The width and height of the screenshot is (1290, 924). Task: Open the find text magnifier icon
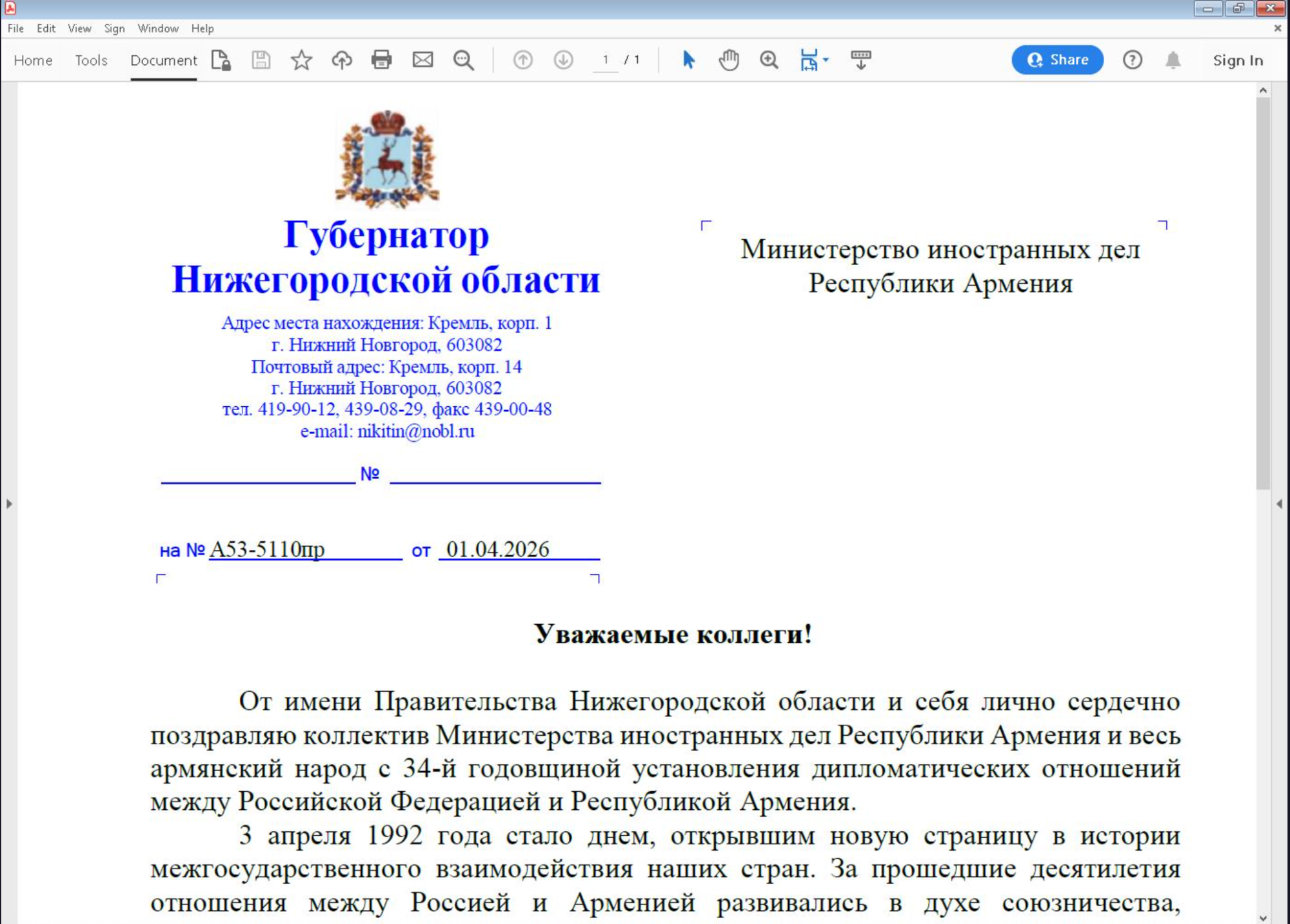pyautogui.click(x=463, y=60)
